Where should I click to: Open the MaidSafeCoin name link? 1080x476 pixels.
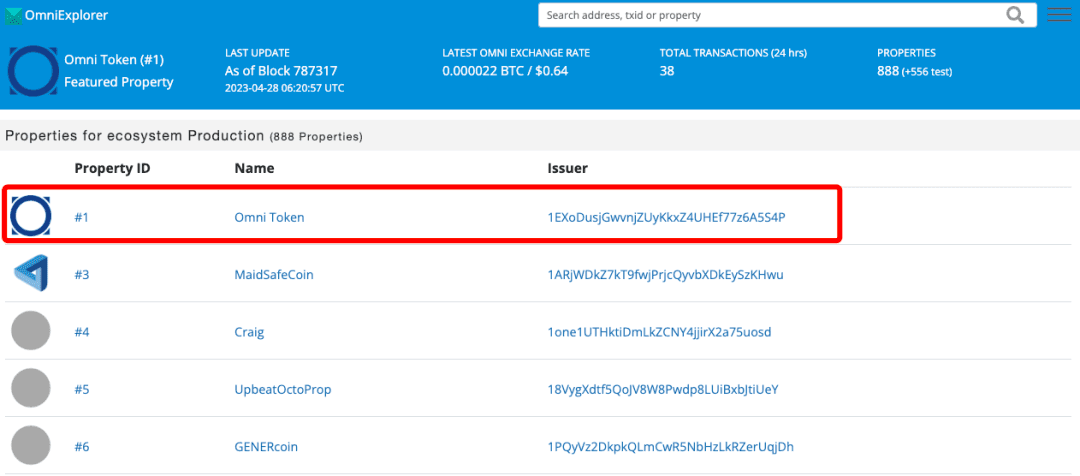[x=274, y=275]
